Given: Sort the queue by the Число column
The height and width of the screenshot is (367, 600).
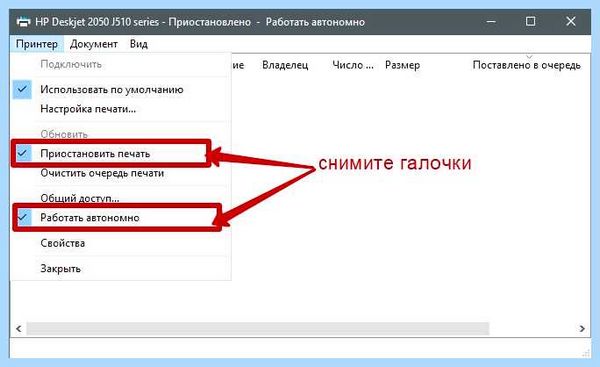Looking at the screenshot, I should (x=353, y=65).
